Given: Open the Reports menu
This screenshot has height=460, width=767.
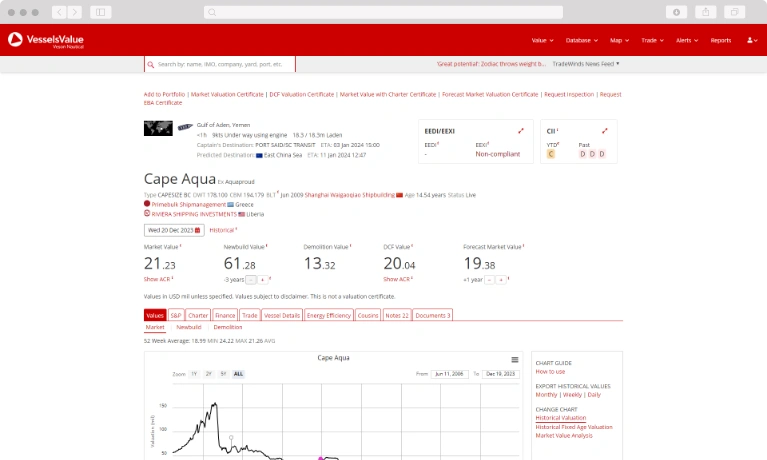Looking at the screenshot, I should click(721, 40).
